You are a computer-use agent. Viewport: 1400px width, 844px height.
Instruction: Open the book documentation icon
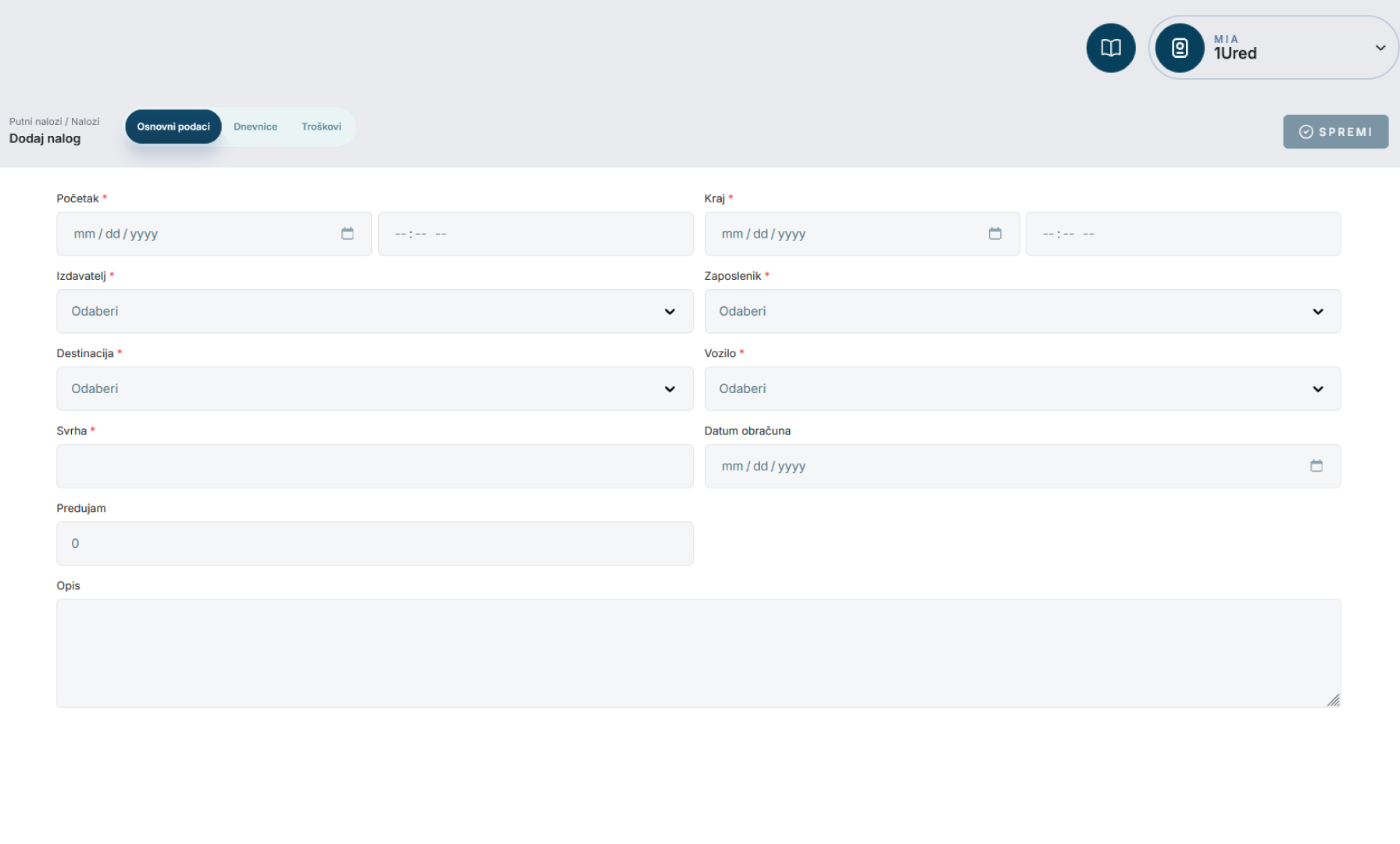click(1110, 48)
